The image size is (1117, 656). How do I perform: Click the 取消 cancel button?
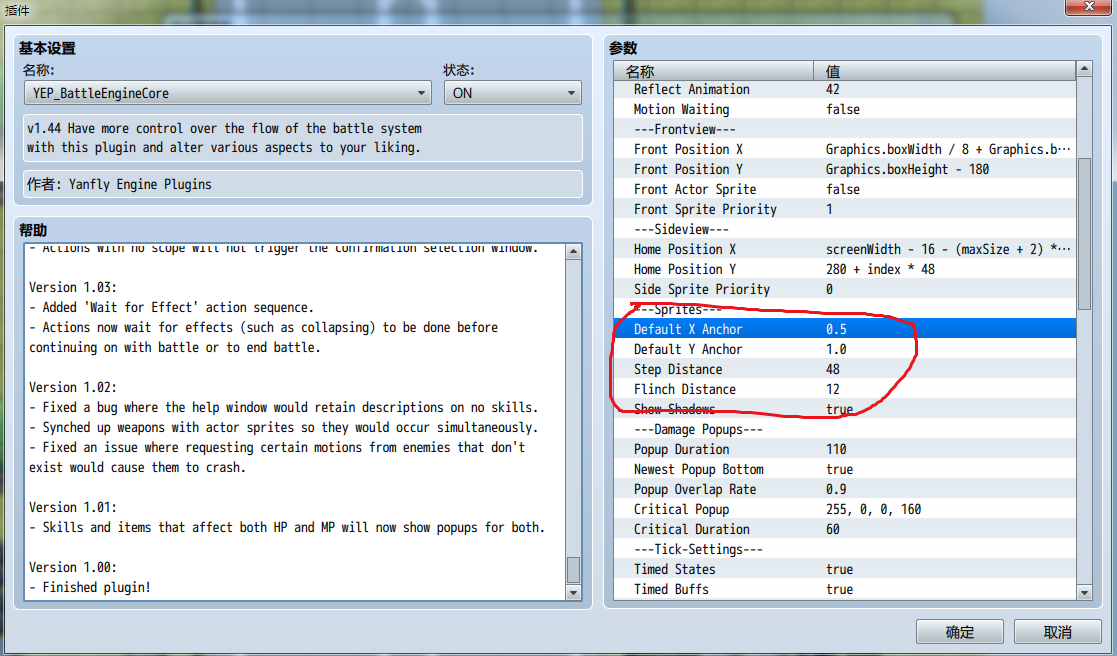click(x=1057, y=632)
